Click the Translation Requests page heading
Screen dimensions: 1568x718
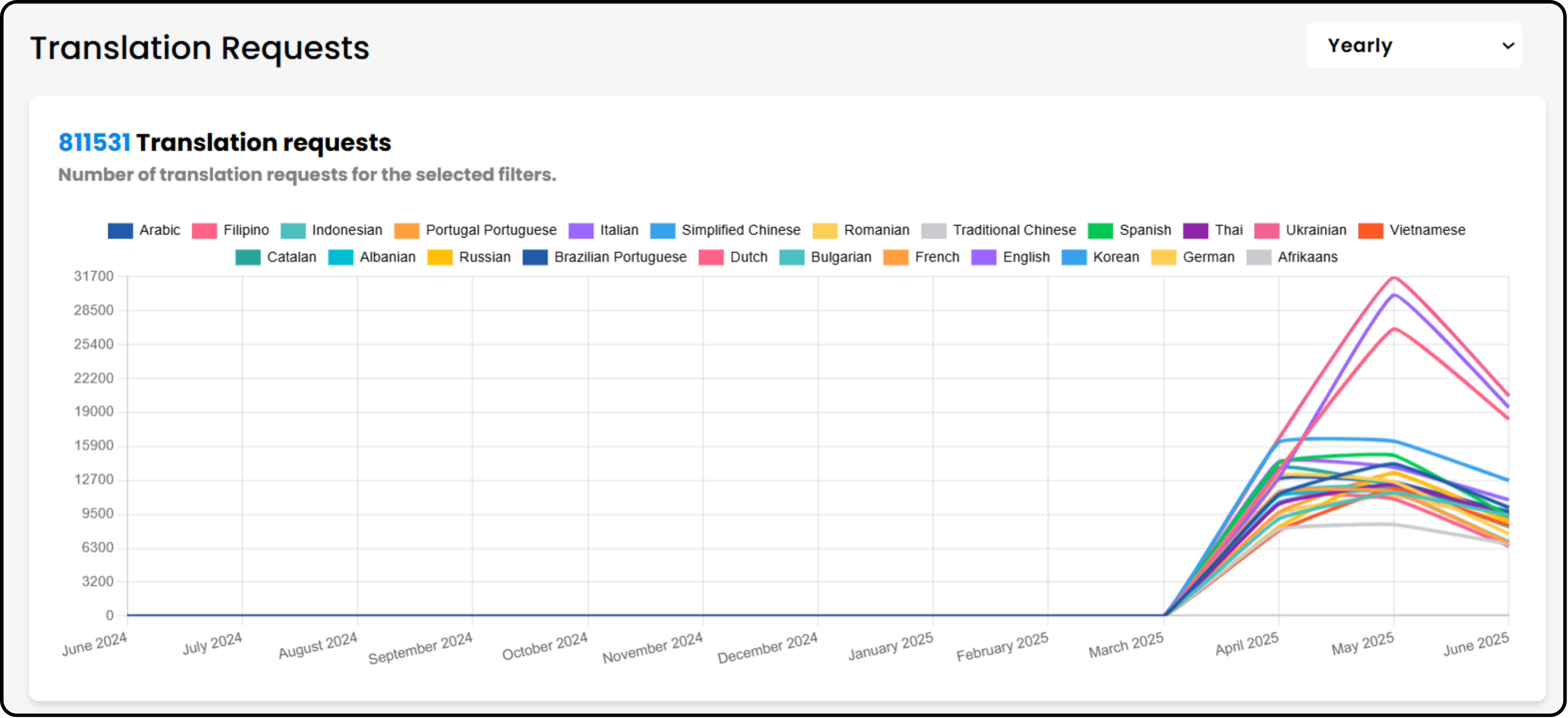[x=200, y=48]
